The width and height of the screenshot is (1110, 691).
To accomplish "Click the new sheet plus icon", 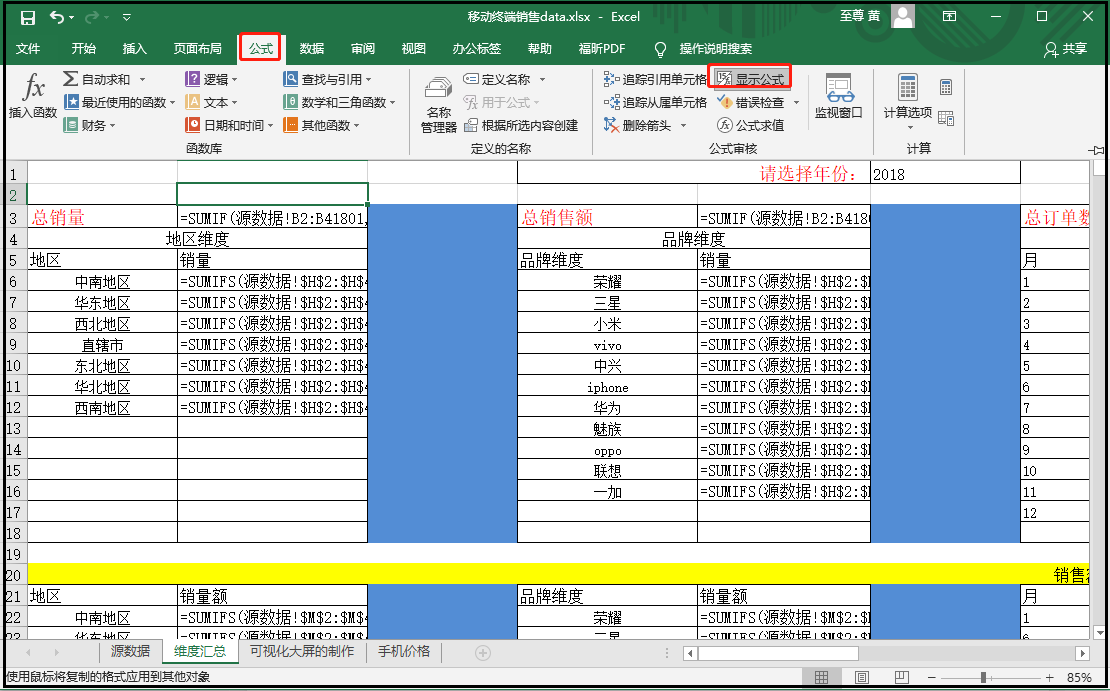I will (483, 653).
